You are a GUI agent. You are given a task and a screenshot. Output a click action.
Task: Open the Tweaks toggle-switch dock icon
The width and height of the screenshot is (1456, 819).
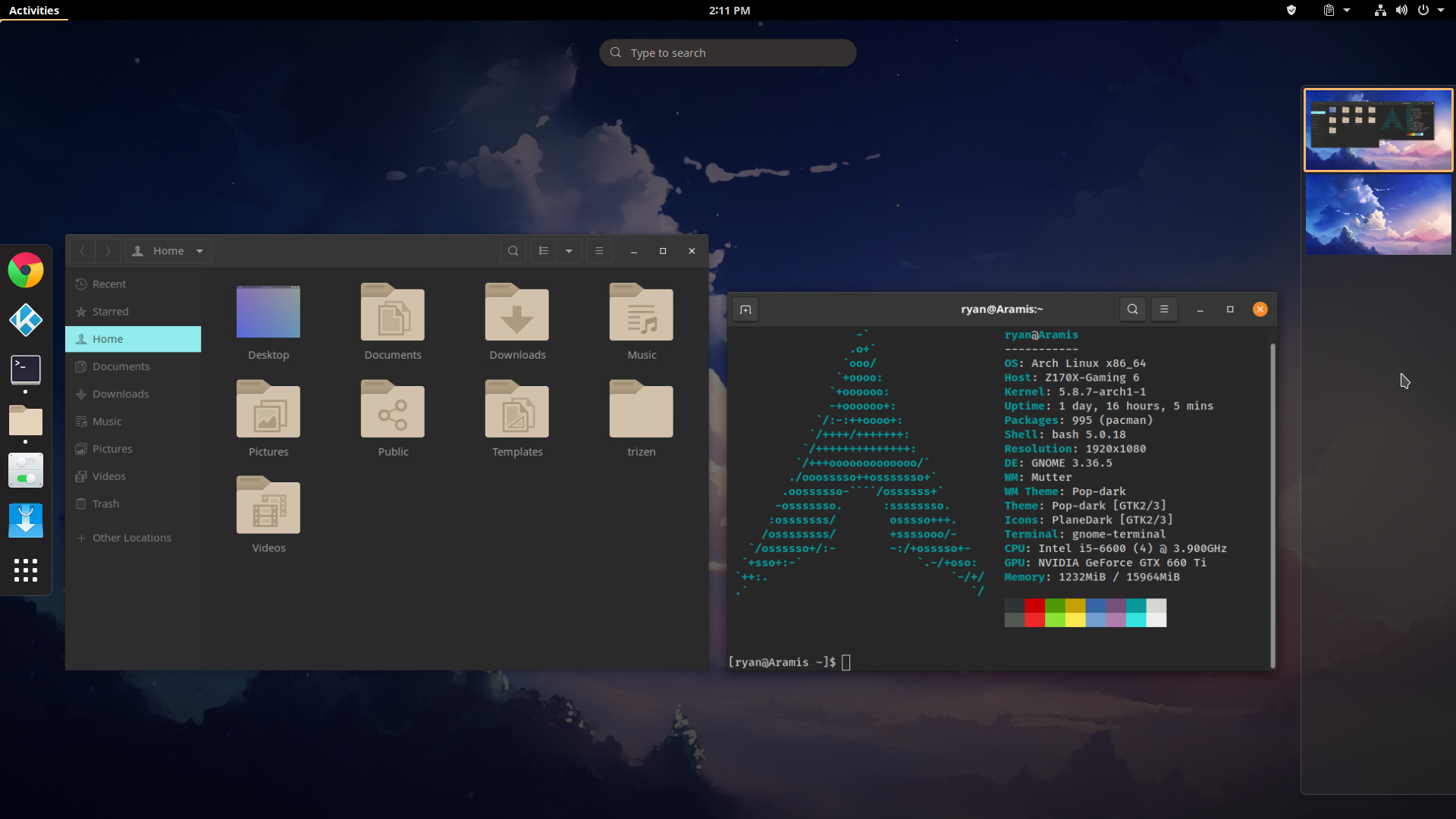click(x=26, y=470)
